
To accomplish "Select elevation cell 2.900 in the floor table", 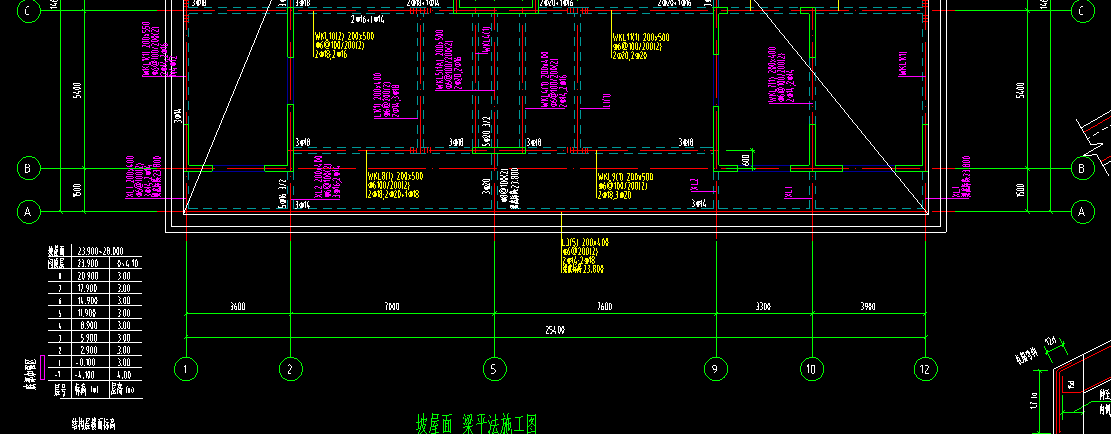I will (87, 350).
